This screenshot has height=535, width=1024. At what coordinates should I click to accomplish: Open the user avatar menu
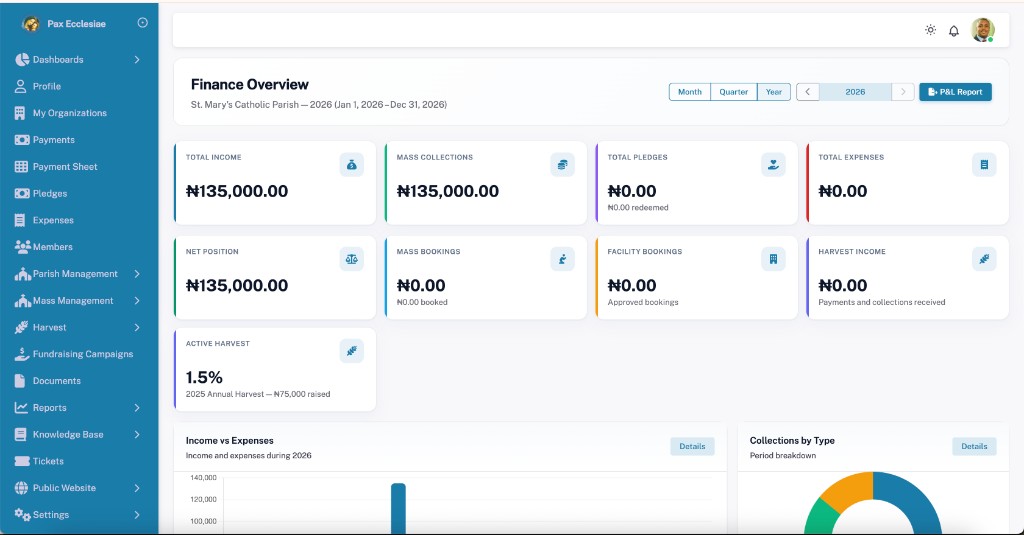(982, 30)
